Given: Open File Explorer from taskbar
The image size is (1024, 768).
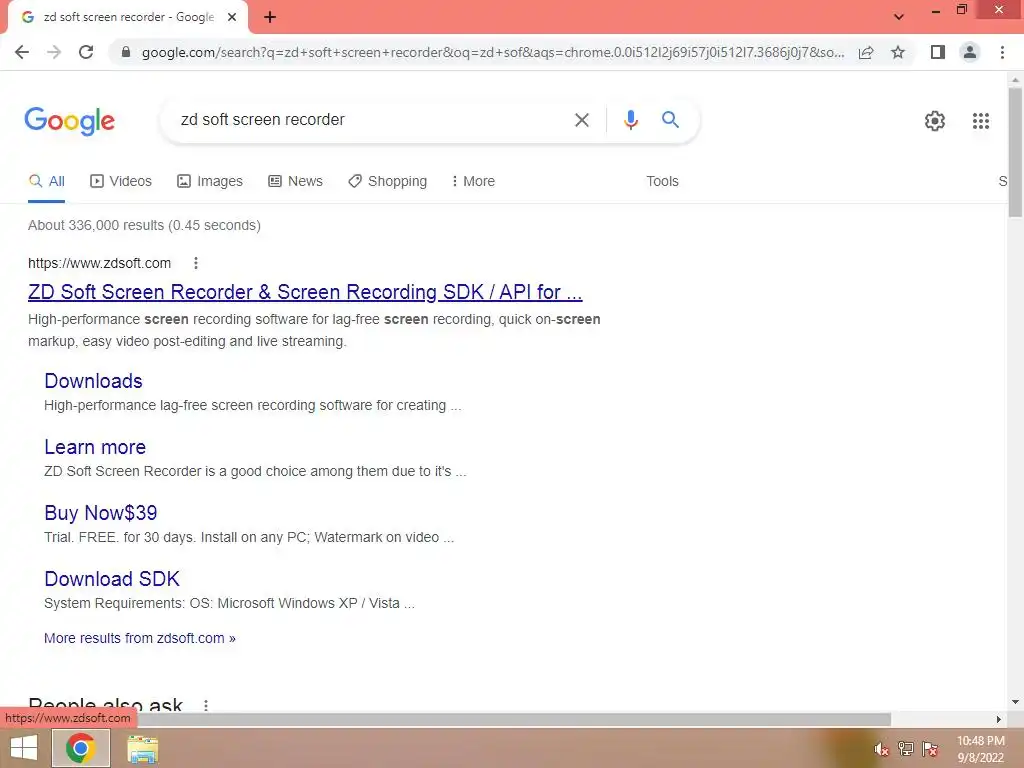Looking at the screenshot, I should (x=142, y=749).
